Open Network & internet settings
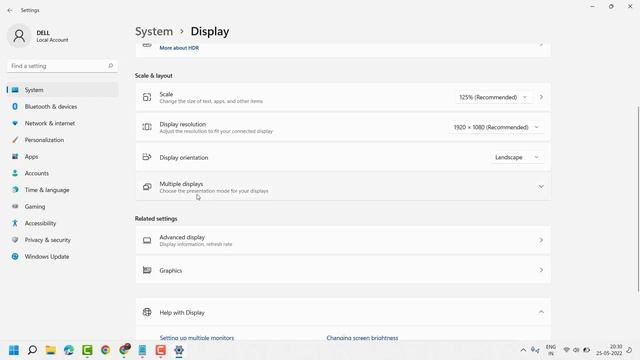The height and width of the screenshot is (360, 640). [62, 123]
